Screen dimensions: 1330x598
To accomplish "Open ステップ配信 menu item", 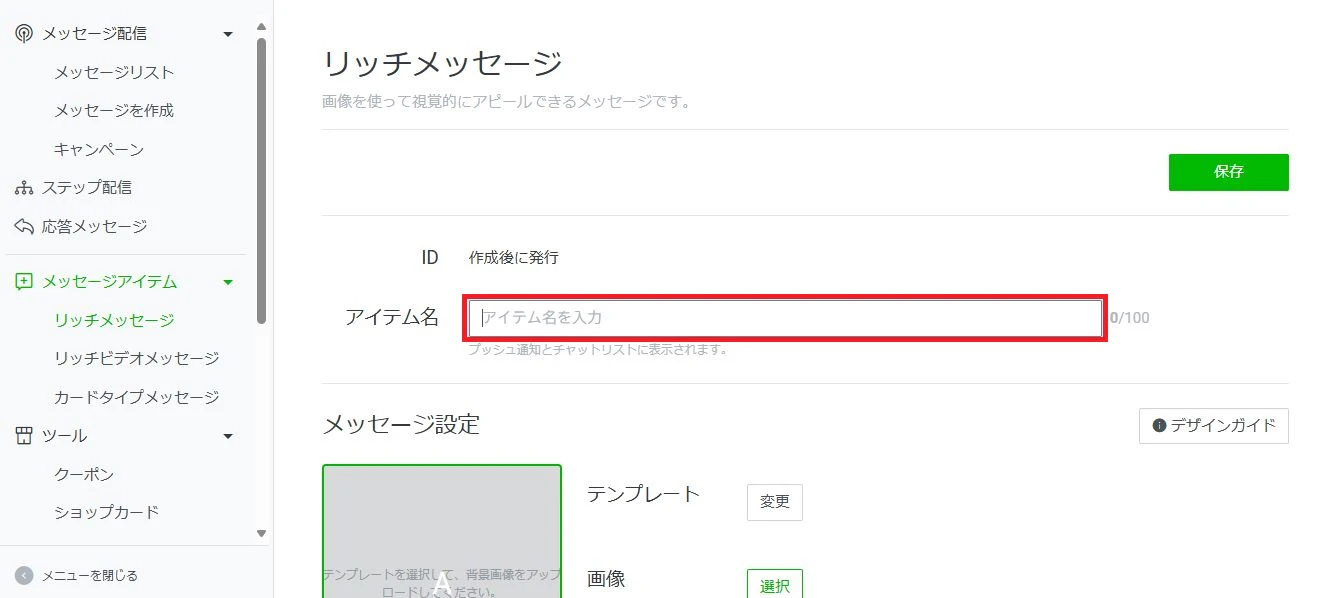I will pos(87,187).
